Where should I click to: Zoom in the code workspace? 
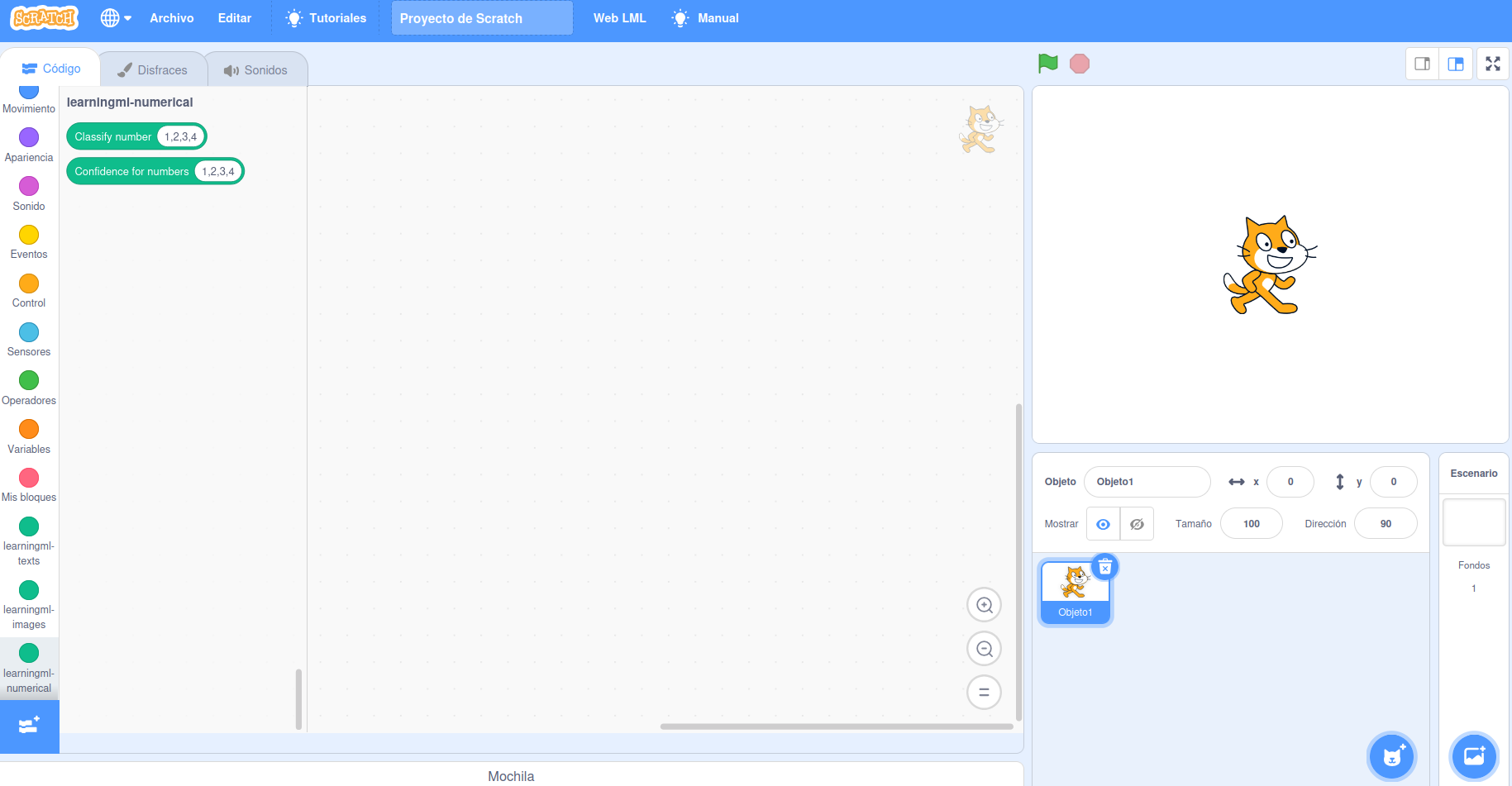tap(984, 604)
